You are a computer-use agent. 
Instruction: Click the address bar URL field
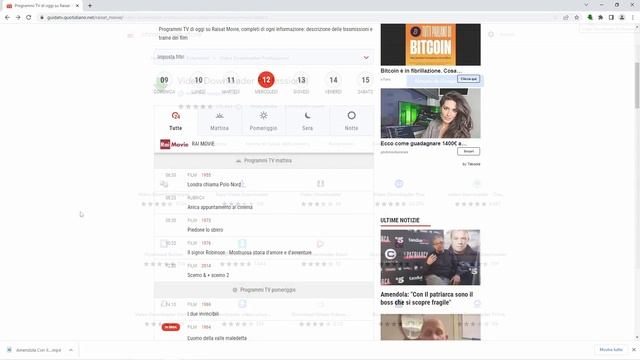(298, 18)
